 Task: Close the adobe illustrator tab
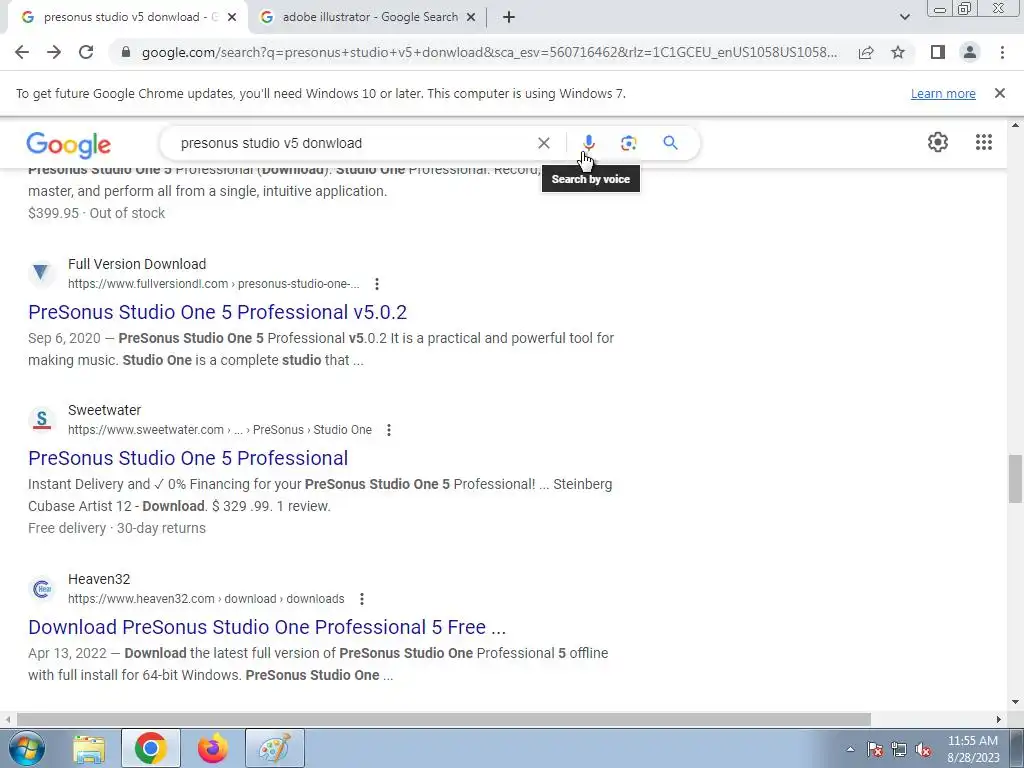click(x=471, y=17)
